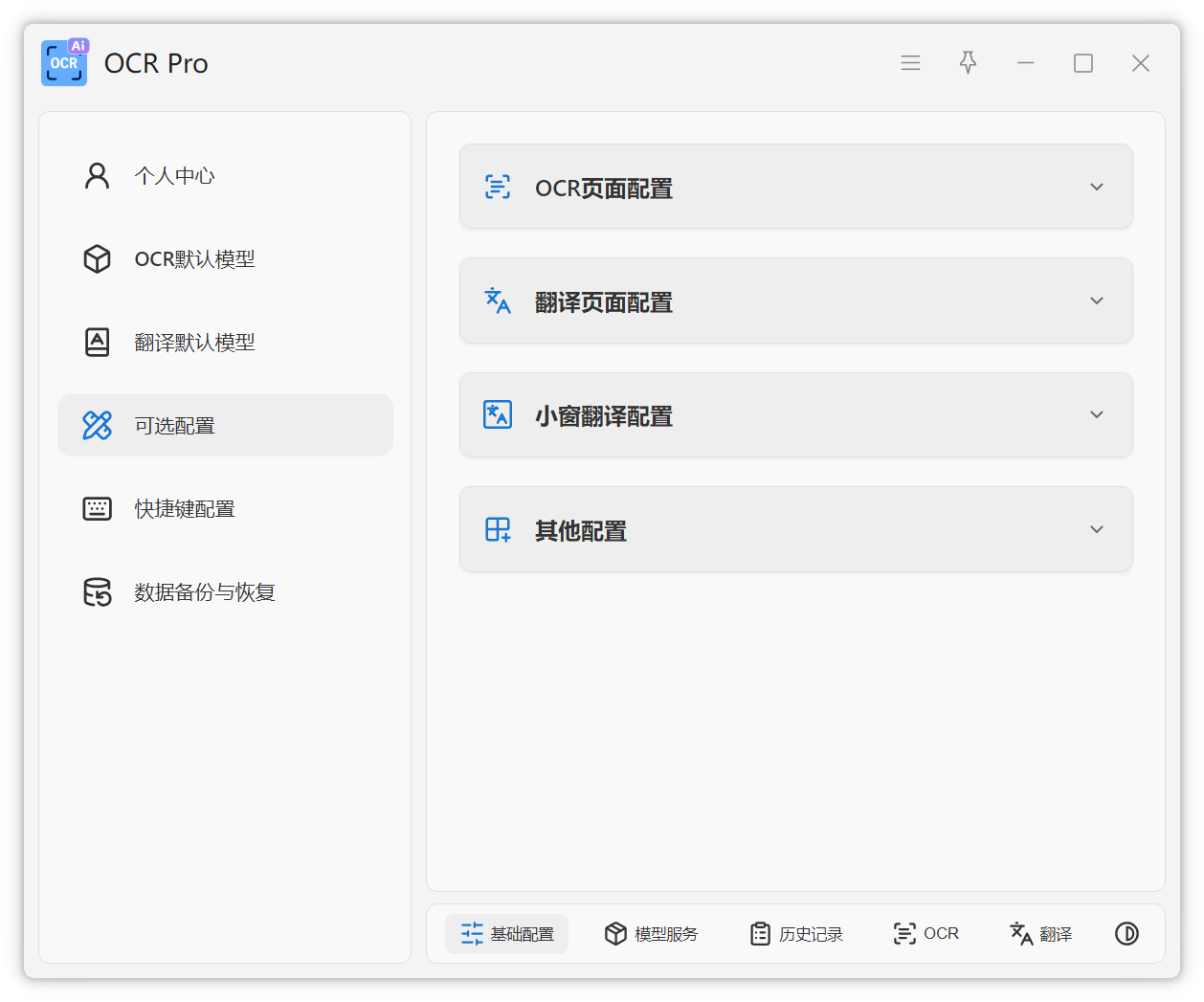
Task: Open the 历史记录 tab
Action: pyautogui.click(x=796, y=934)
